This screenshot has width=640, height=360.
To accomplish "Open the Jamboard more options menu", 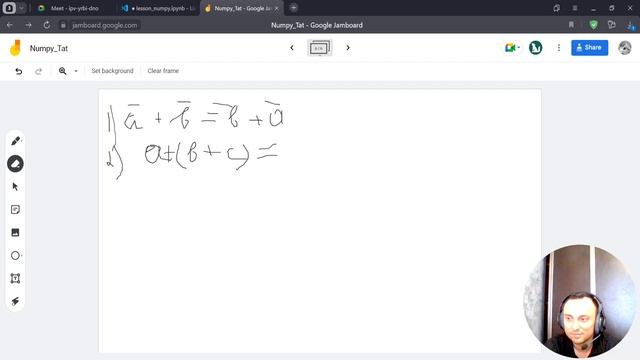I will 559,48.
